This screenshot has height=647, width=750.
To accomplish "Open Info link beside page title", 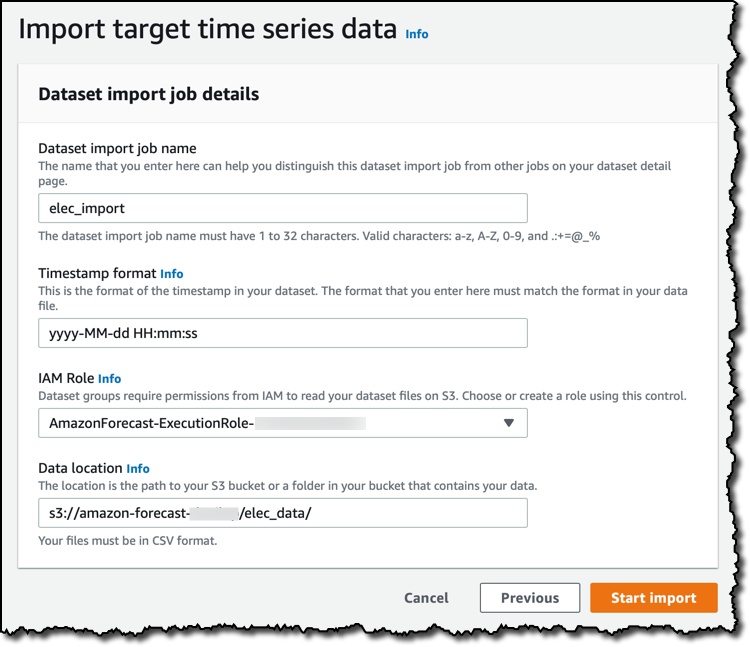I will point(417,34).
